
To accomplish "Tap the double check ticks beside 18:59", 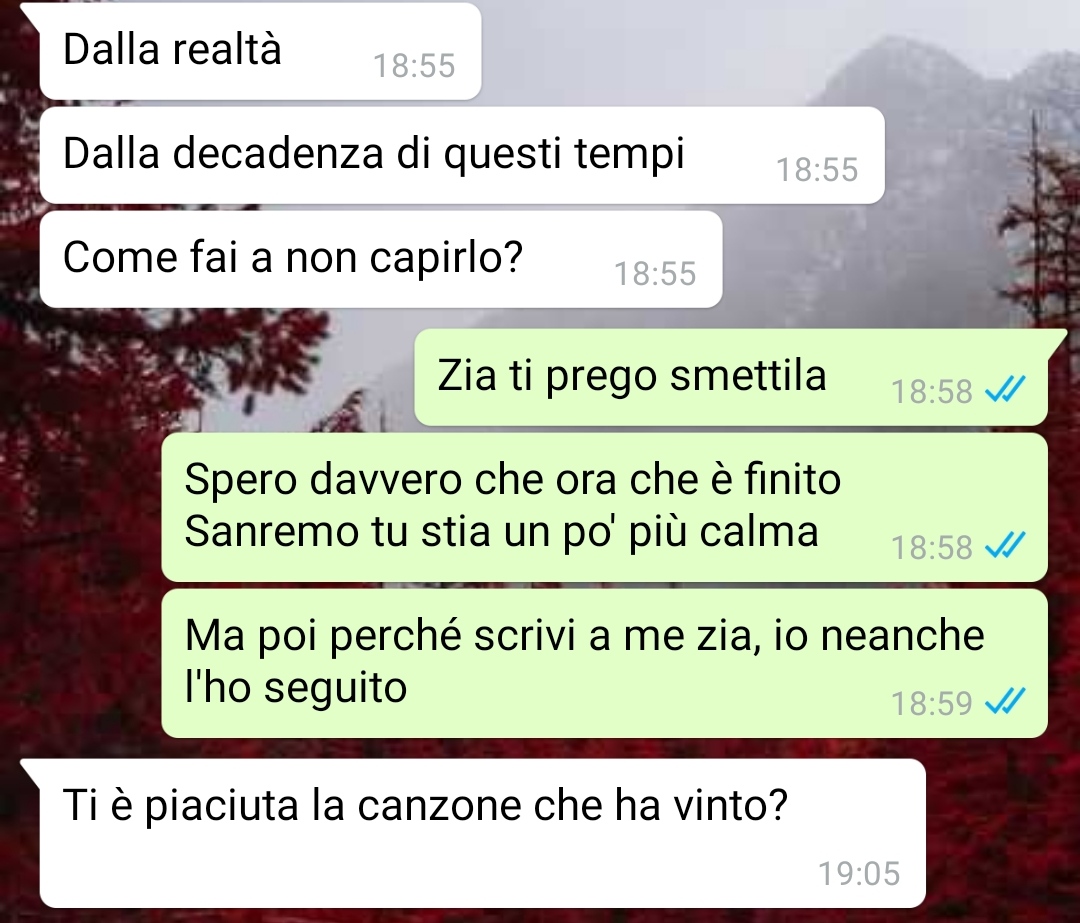I will pos(1005,702).
